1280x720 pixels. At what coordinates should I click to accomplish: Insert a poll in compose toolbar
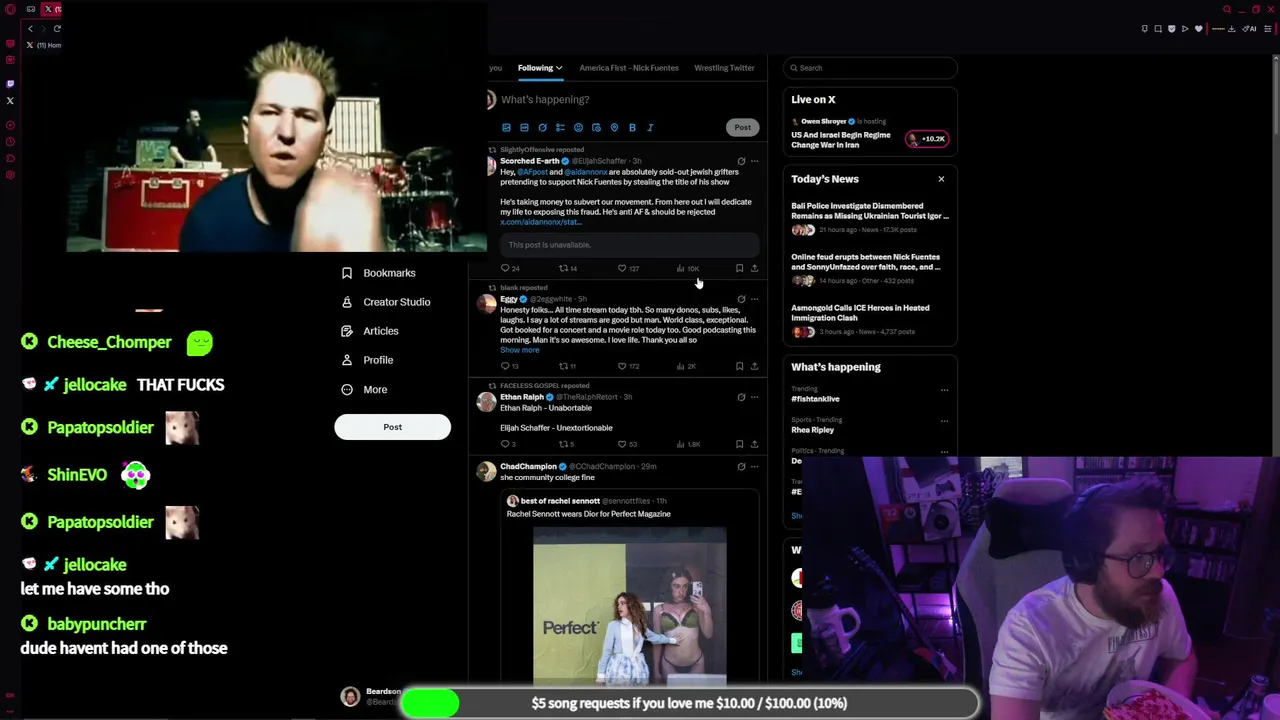pos(560,128)
